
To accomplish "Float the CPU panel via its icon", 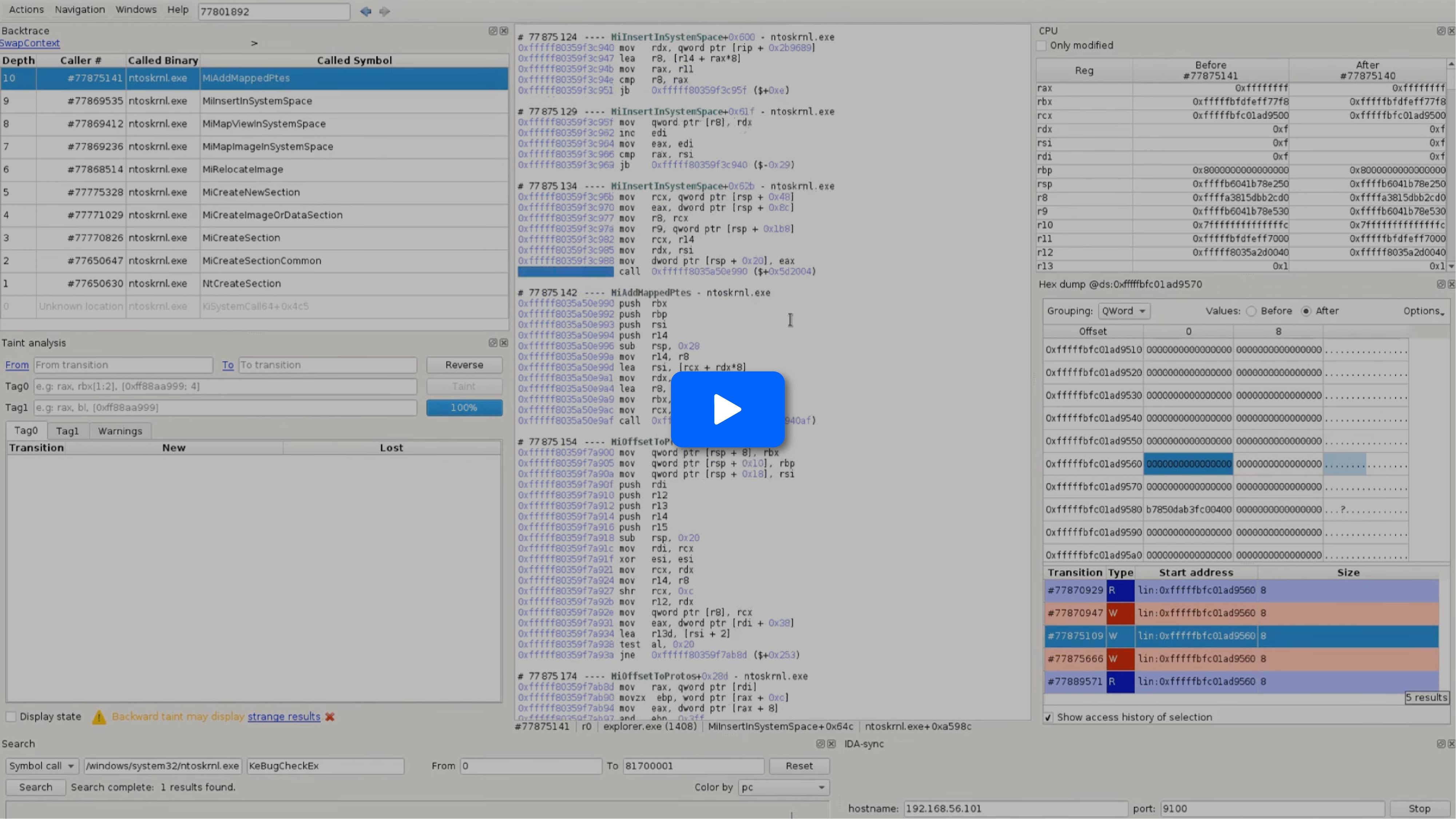I will pyautogui.click(x=1441, y=31).
